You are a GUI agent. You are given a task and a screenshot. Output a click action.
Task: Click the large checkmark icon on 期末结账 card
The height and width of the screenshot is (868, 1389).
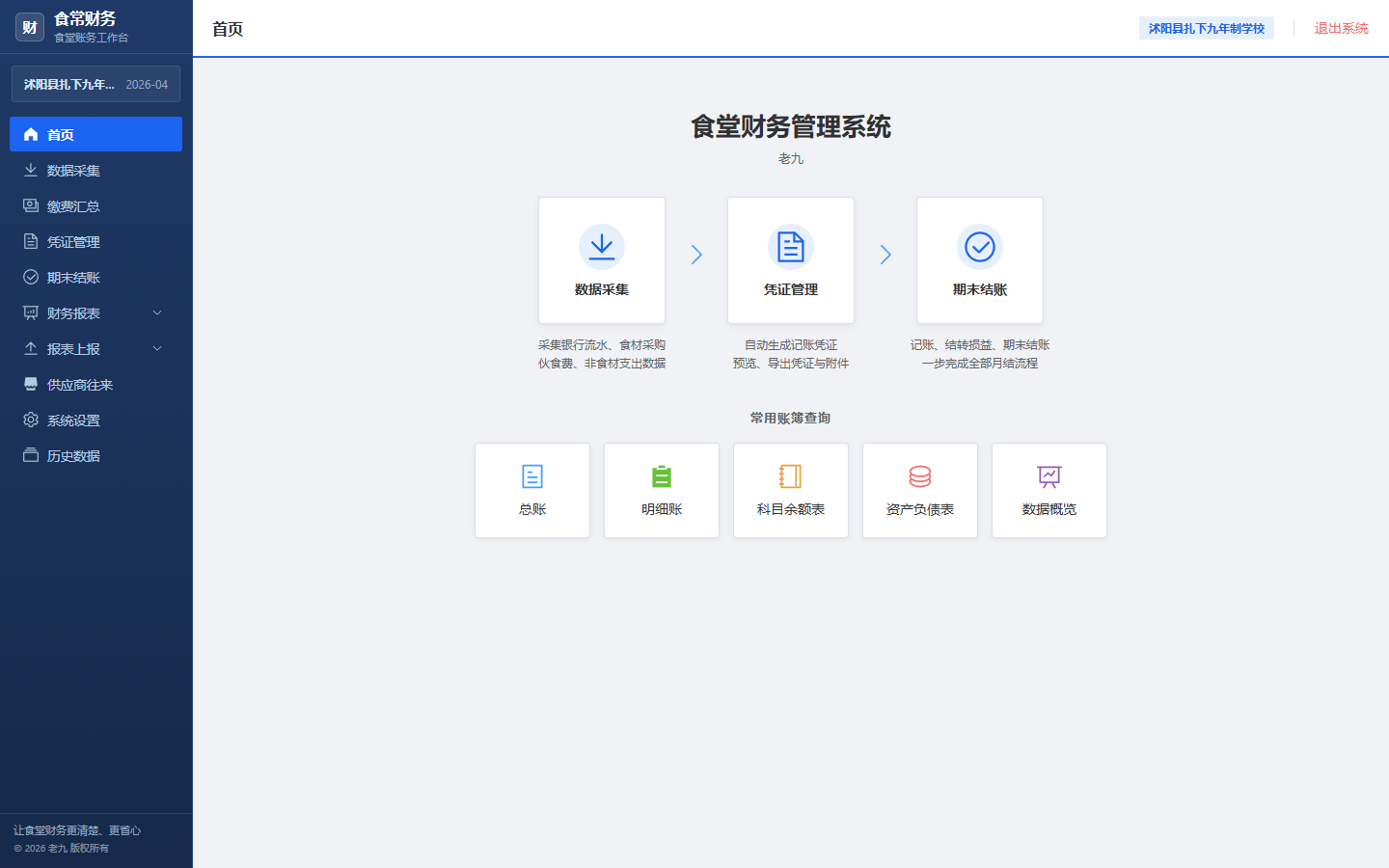(980, 247)
